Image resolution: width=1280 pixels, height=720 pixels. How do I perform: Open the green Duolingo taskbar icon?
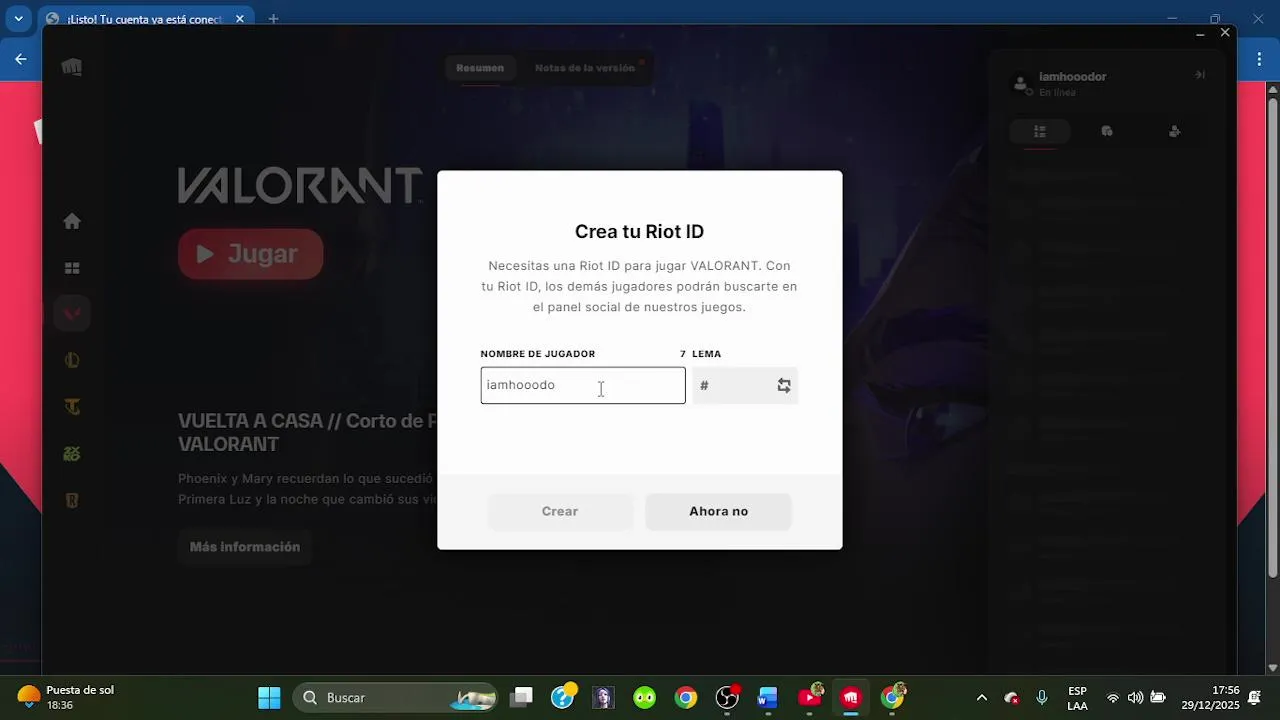coord(645,697)
